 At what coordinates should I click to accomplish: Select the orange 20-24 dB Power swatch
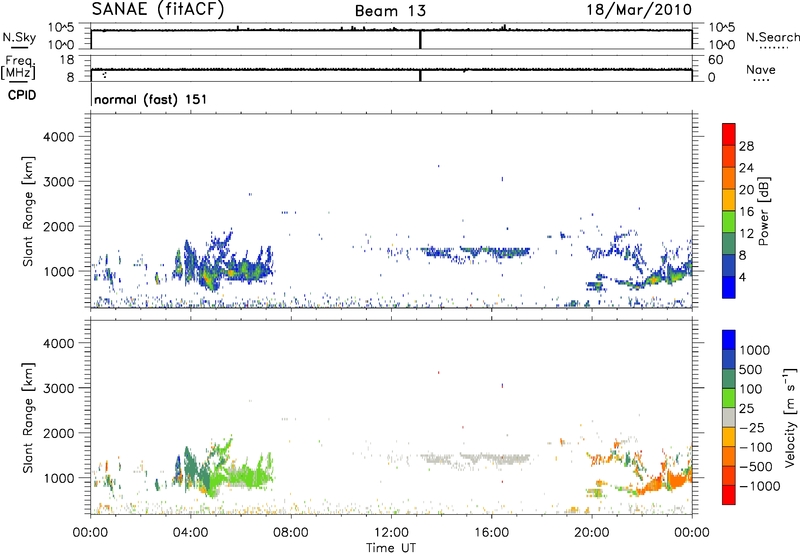click(x=729, y=178)
